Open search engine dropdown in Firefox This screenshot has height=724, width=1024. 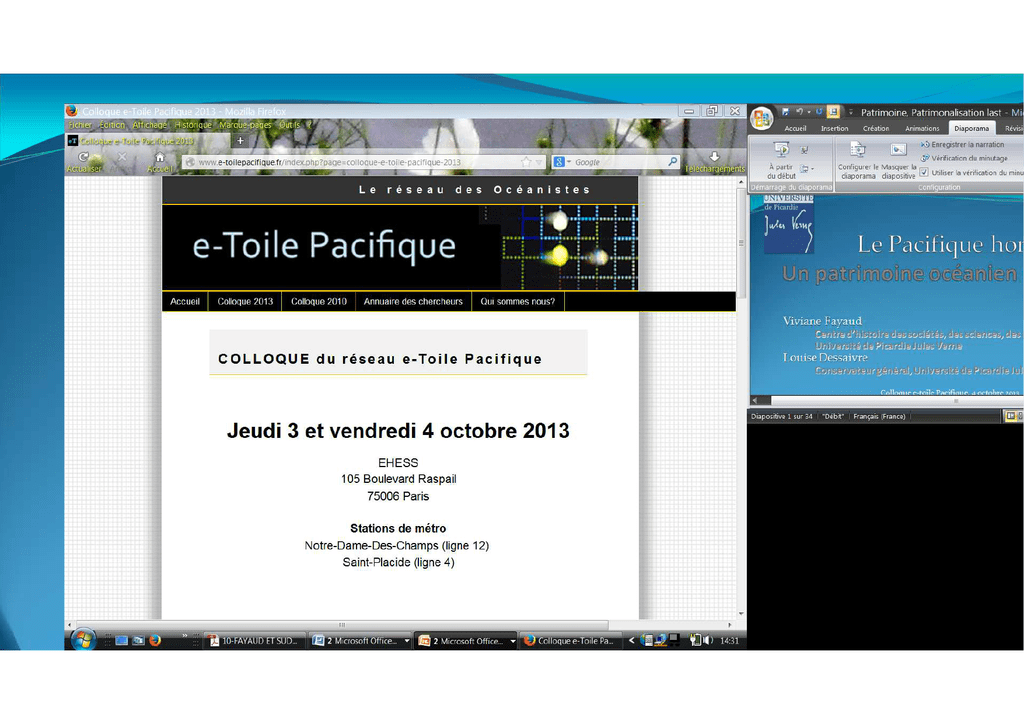pyautogui.click(x=564, y=162)
